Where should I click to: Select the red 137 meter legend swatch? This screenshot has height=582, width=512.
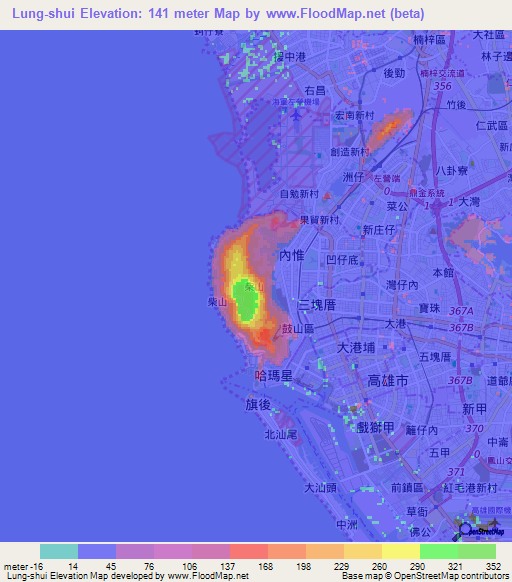coord(249,551)
